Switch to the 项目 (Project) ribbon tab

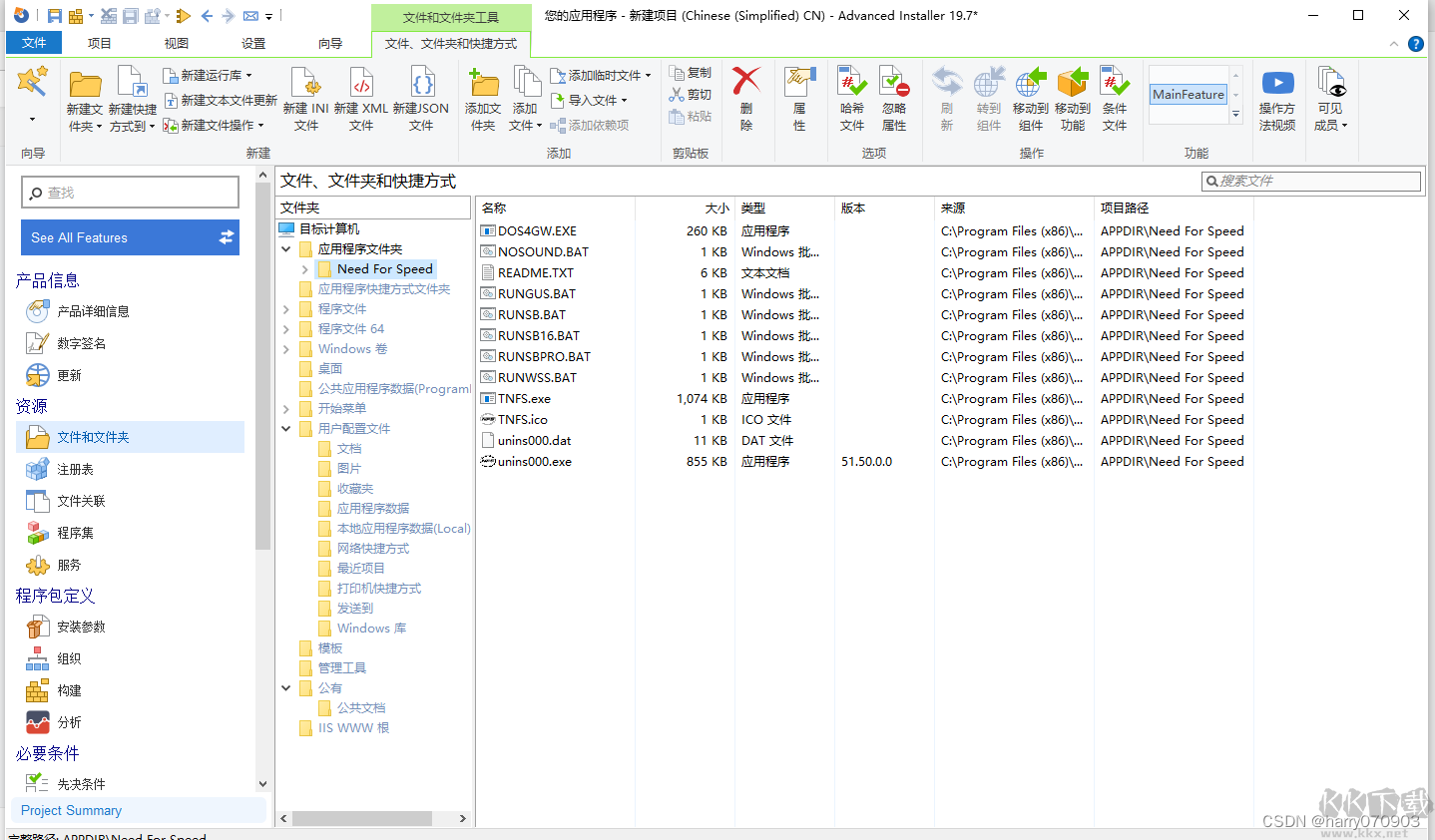99,43
